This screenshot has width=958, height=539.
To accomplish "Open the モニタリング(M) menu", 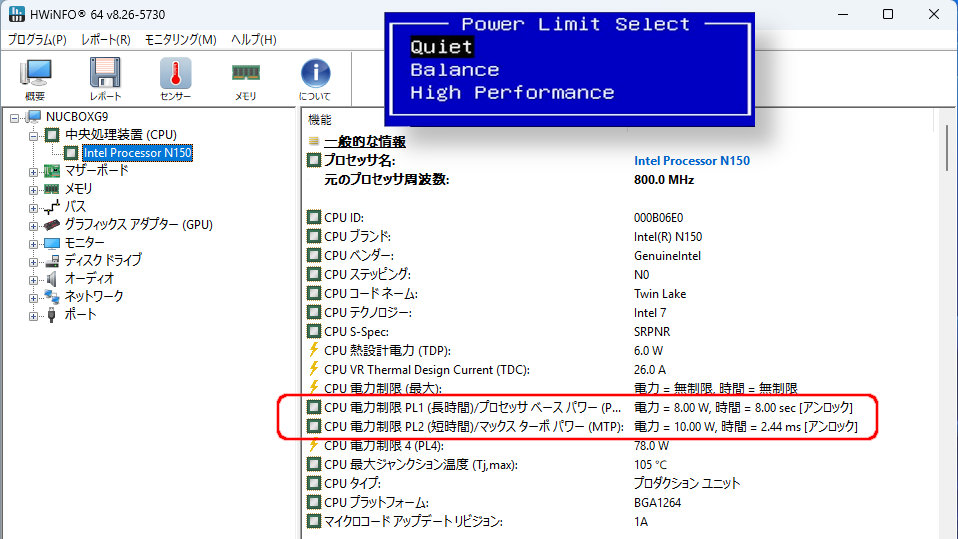I will (x=180, y=40).
